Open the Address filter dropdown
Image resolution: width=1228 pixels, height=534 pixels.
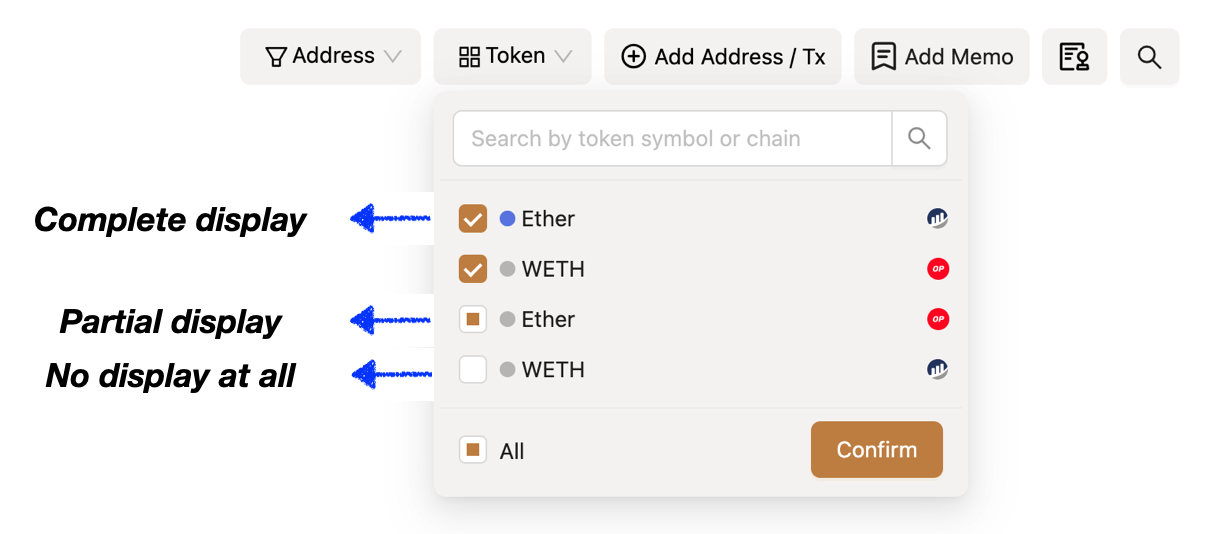coord(331,57)
